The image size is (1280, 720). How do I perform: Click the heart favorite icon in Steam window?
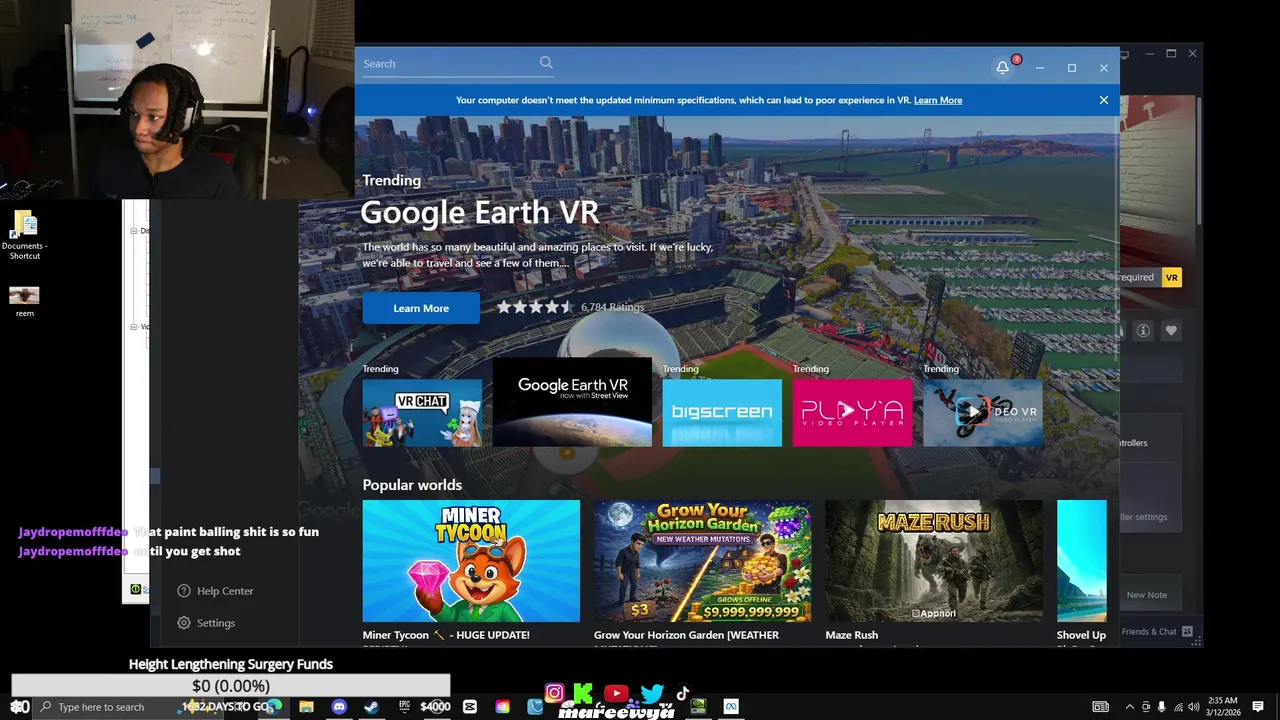tap(1171, 331)
